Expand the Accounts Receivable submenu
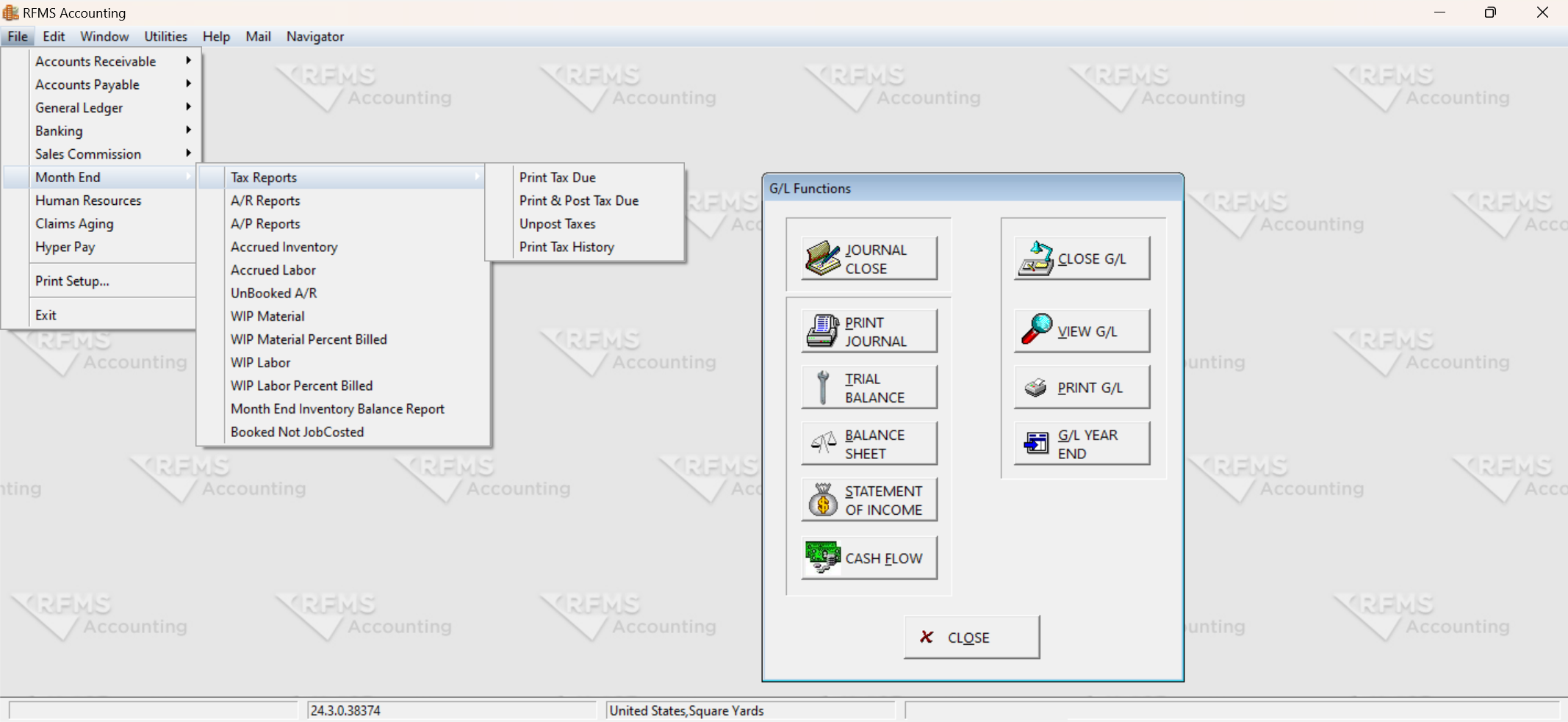This screenshot has height=722, width=1568. pos(188,61)
